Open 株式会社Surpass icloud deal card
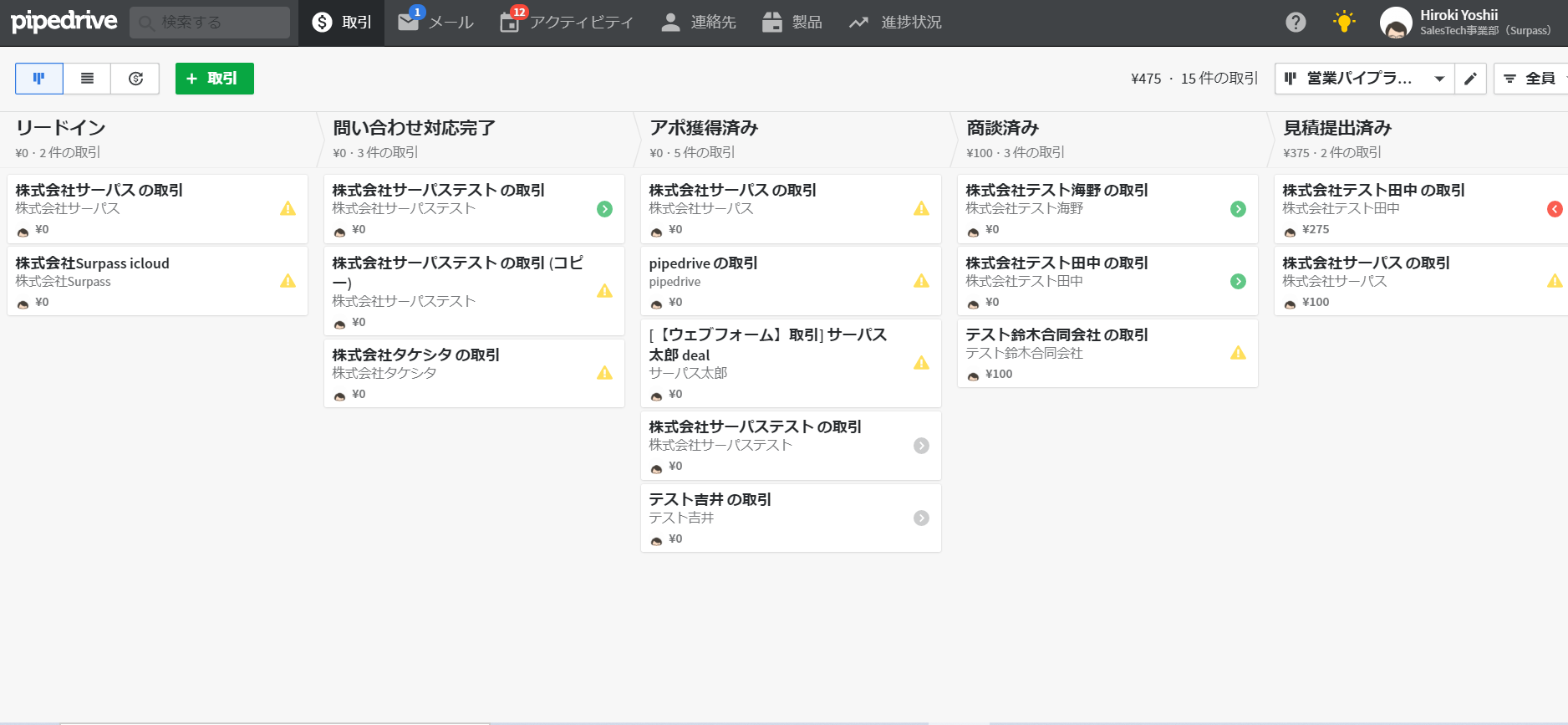Image resolution: width=1568 pixels, height=725 pixels. [x=157, y=281]
